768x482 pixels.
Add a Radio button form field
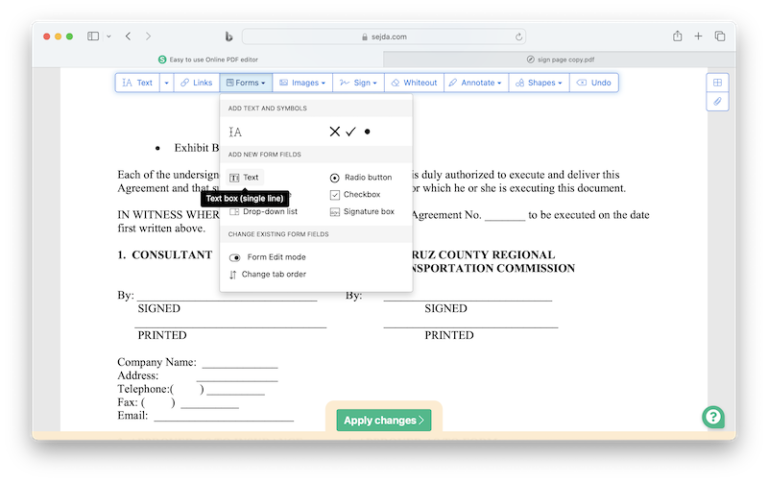[361, 177]
